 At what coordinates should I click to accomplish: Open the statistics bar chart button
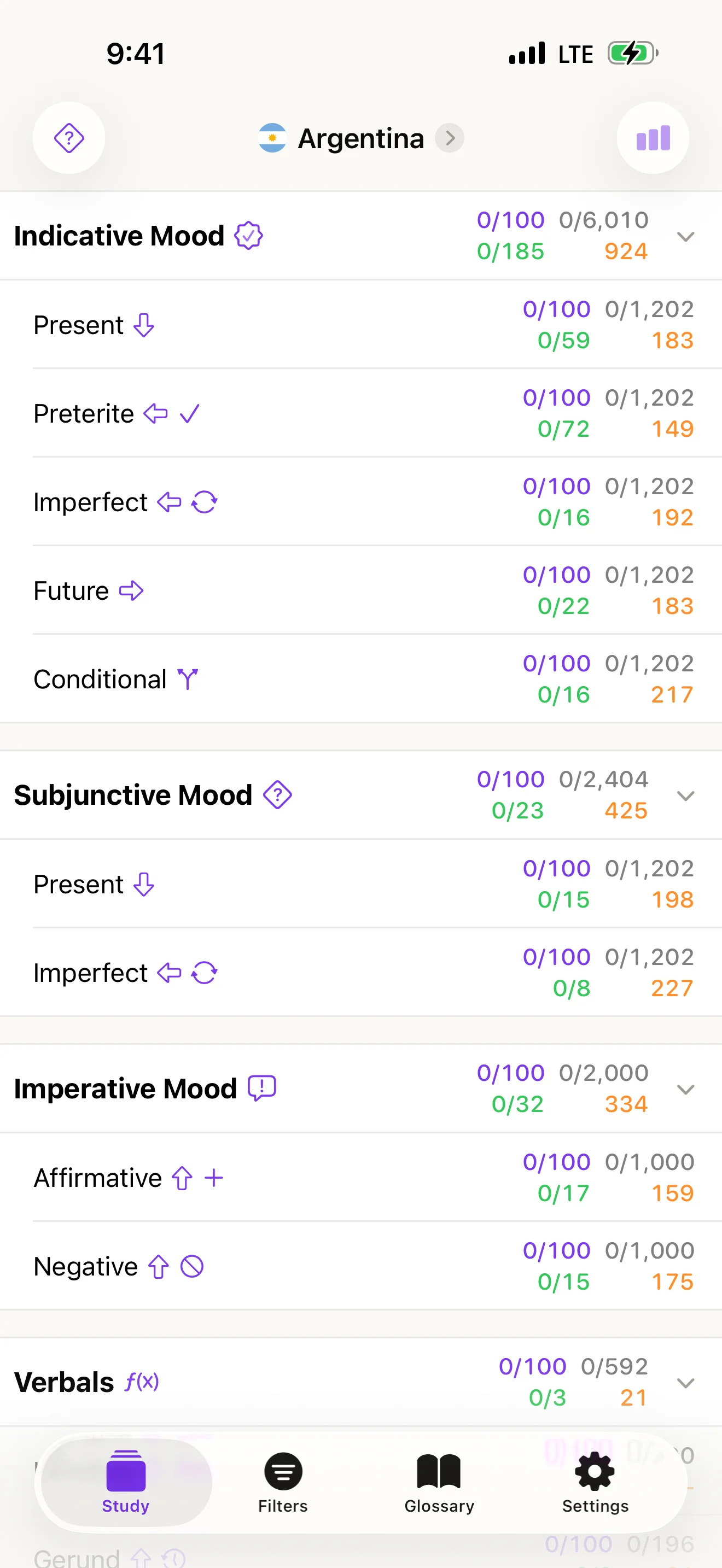pos(653,138)
